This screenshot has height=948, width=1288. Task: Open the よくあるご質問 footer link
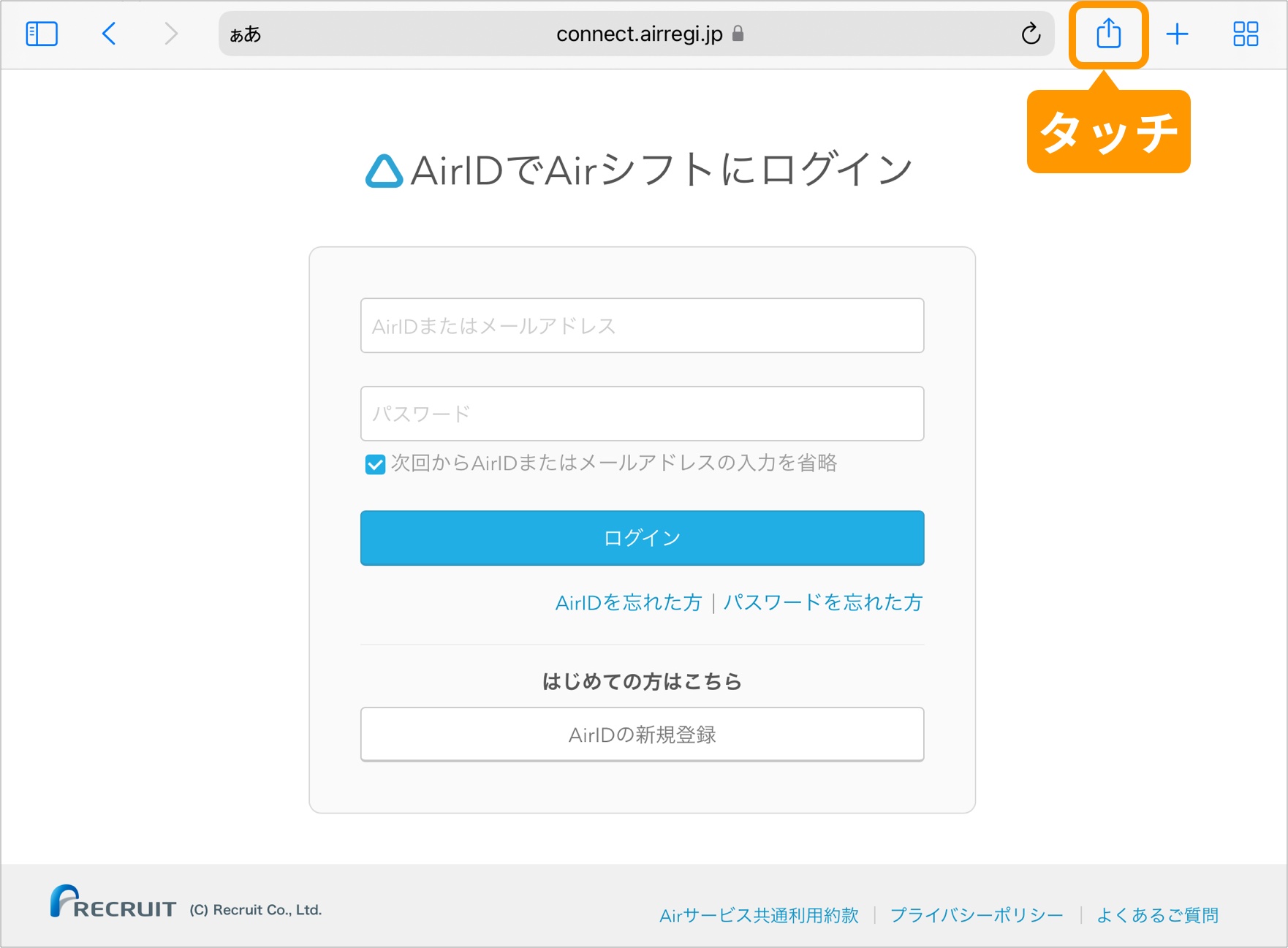tap(1157, 915)
